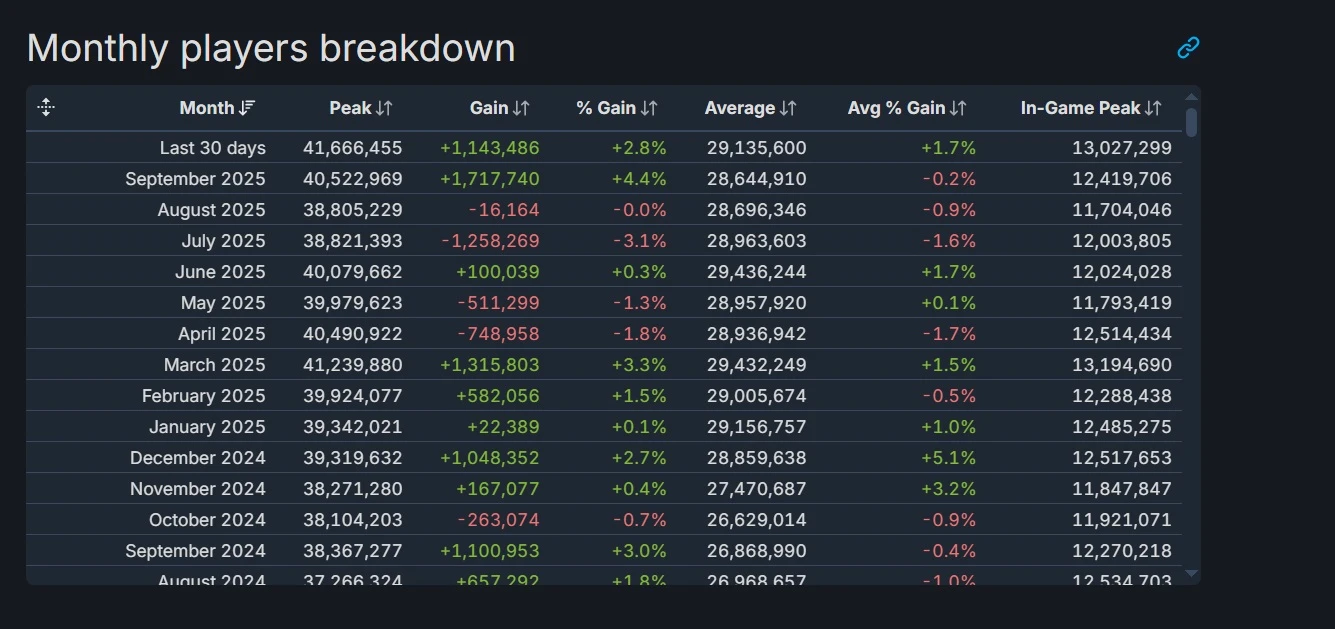
Task: Click the March 2025 peak value 41,239,880
Action: point(352,365)
